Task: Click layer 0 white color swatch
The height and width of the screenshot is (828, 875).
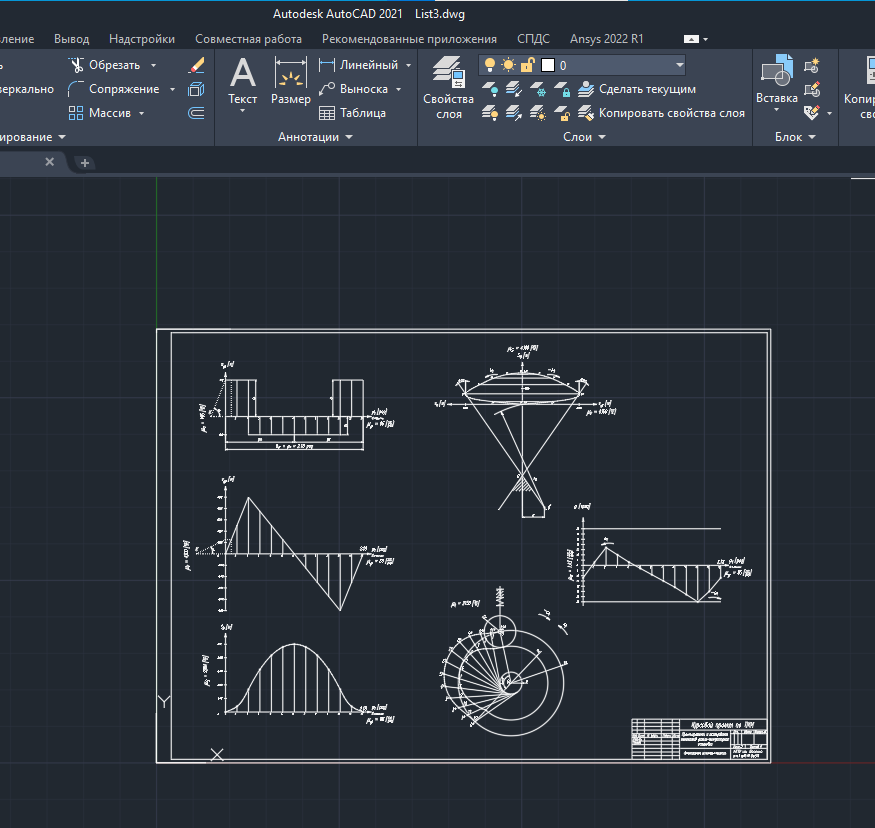Action: [547, 65]
